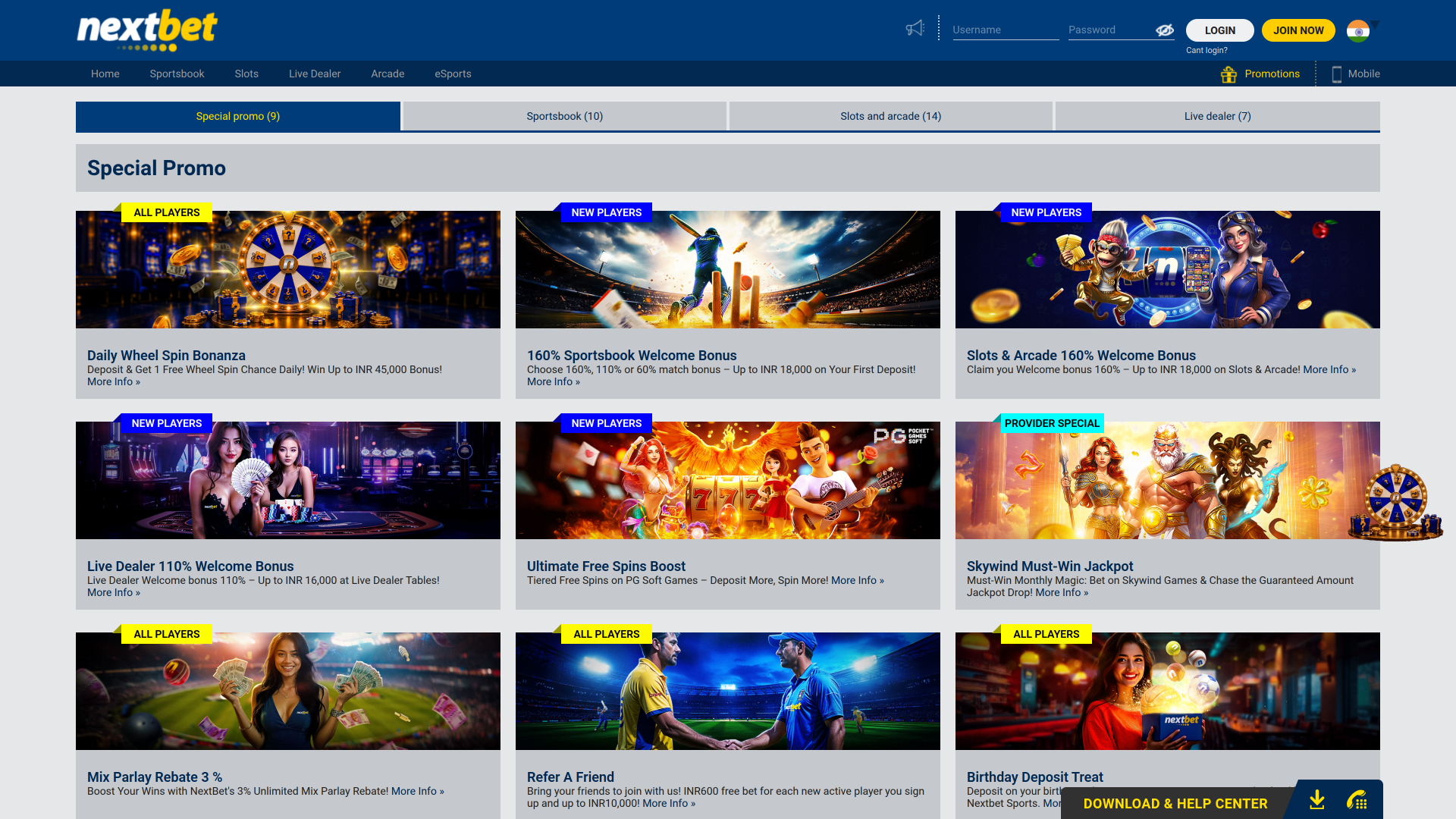Viewport: 1456px width, 819px height.
Task: Open the India flag language selector
Action: pyautogui.click(x=1358, y=30)
